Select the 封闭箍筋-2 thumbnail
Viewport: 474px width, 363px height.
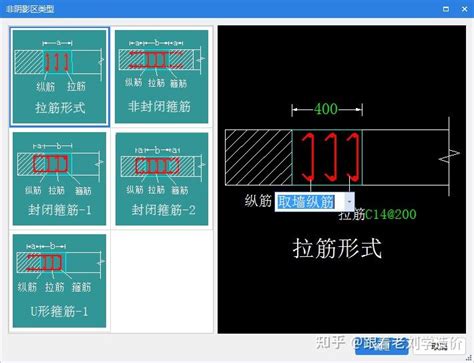162,179
